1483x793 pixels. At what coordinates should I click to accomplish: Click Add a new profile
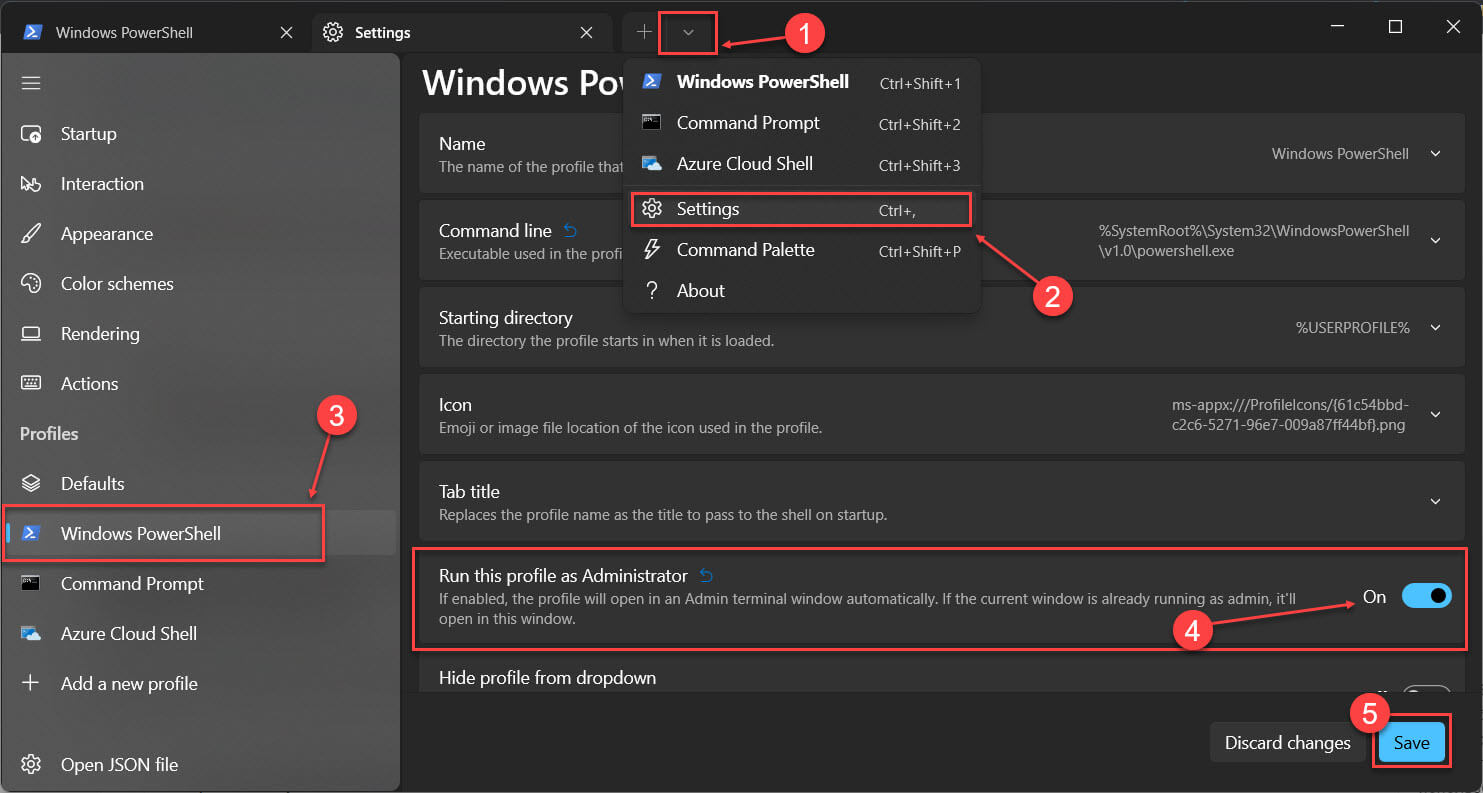[200, 684]
